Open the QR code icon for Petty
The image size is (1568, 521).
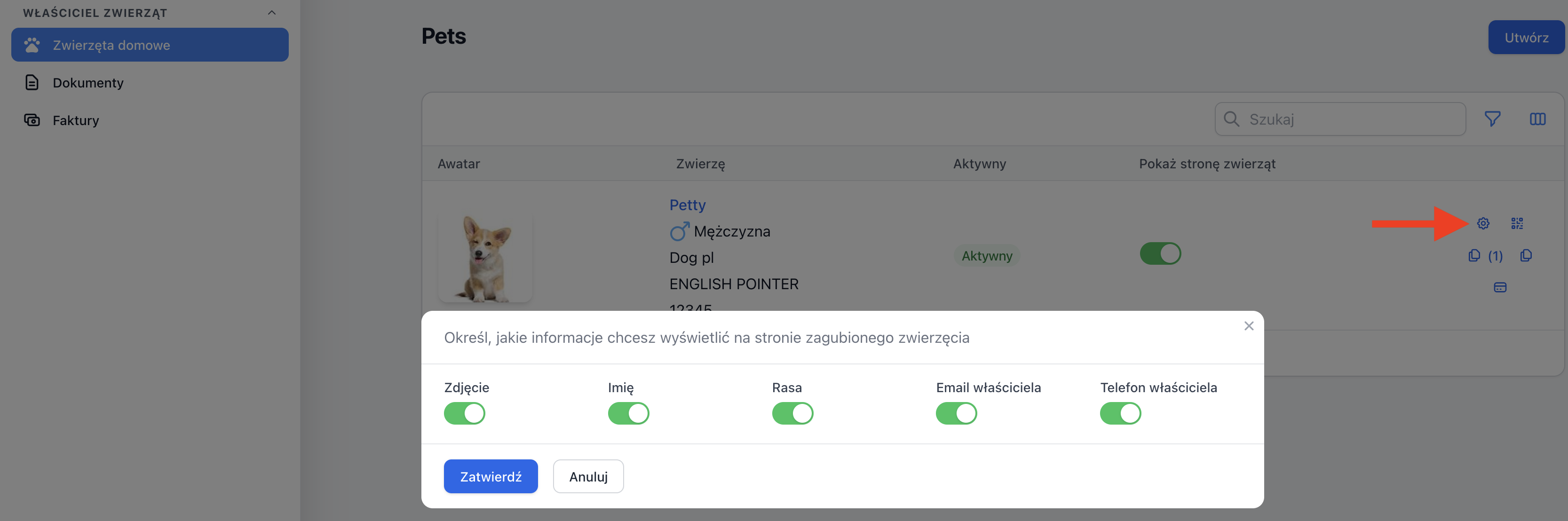[x=1517, y=223]
